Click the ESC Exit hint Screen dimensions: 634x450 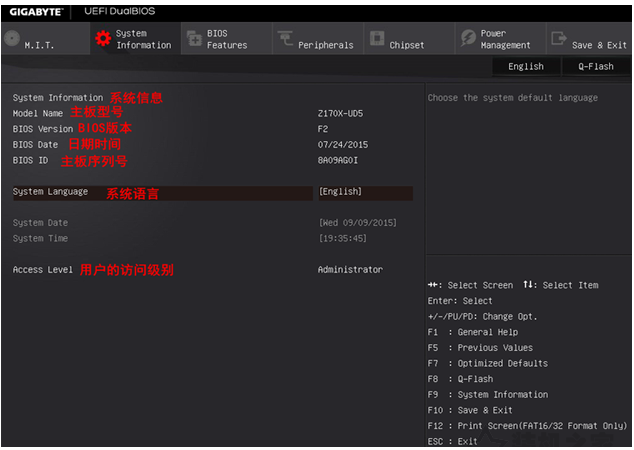point(452,442)
